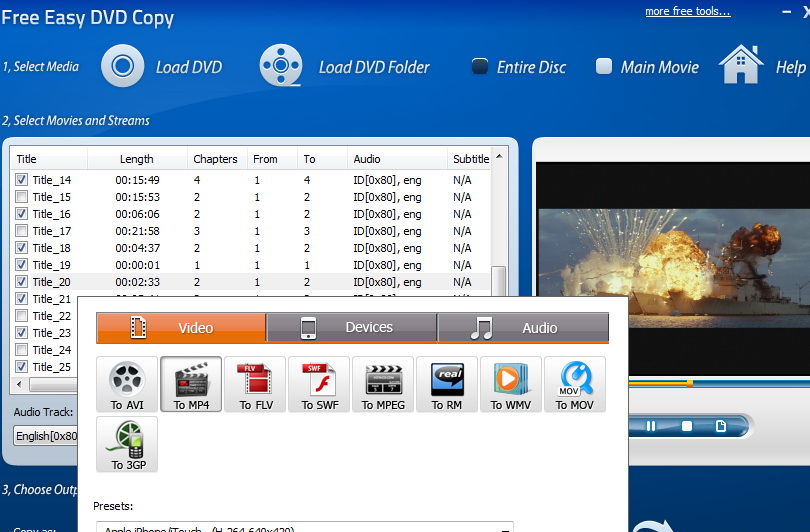Minimize the Free Easy DVD Copy window
Image resolution: width=810 pixels, height=532 pixels.
click(787, 11)
